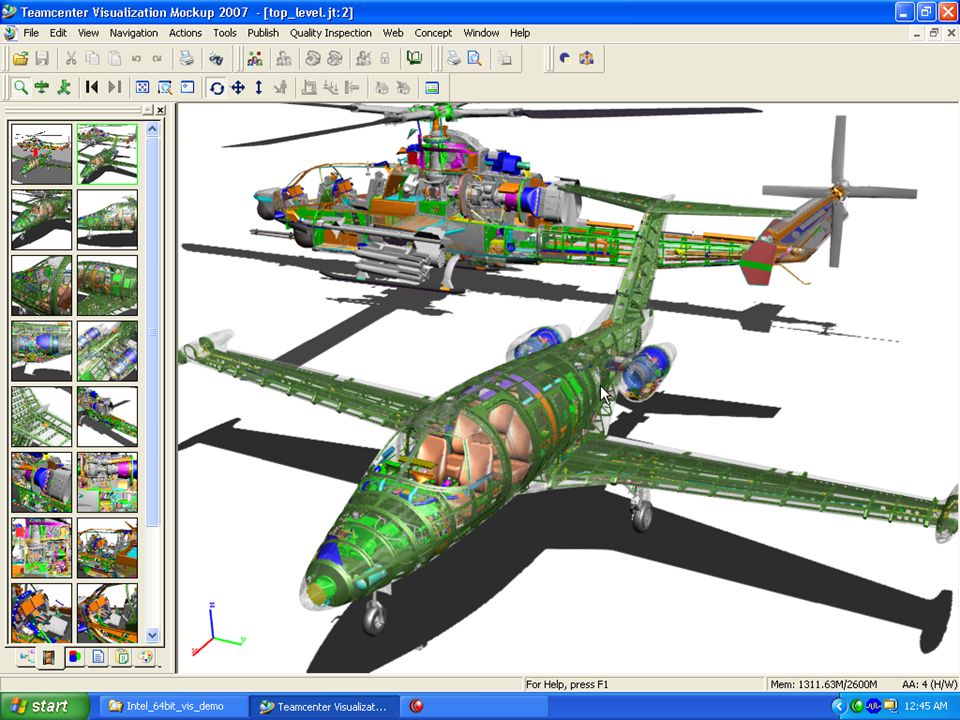This screenshot has height=720, width=960.
Task: Click the binoculars search icon
Action: coord(216,59)
